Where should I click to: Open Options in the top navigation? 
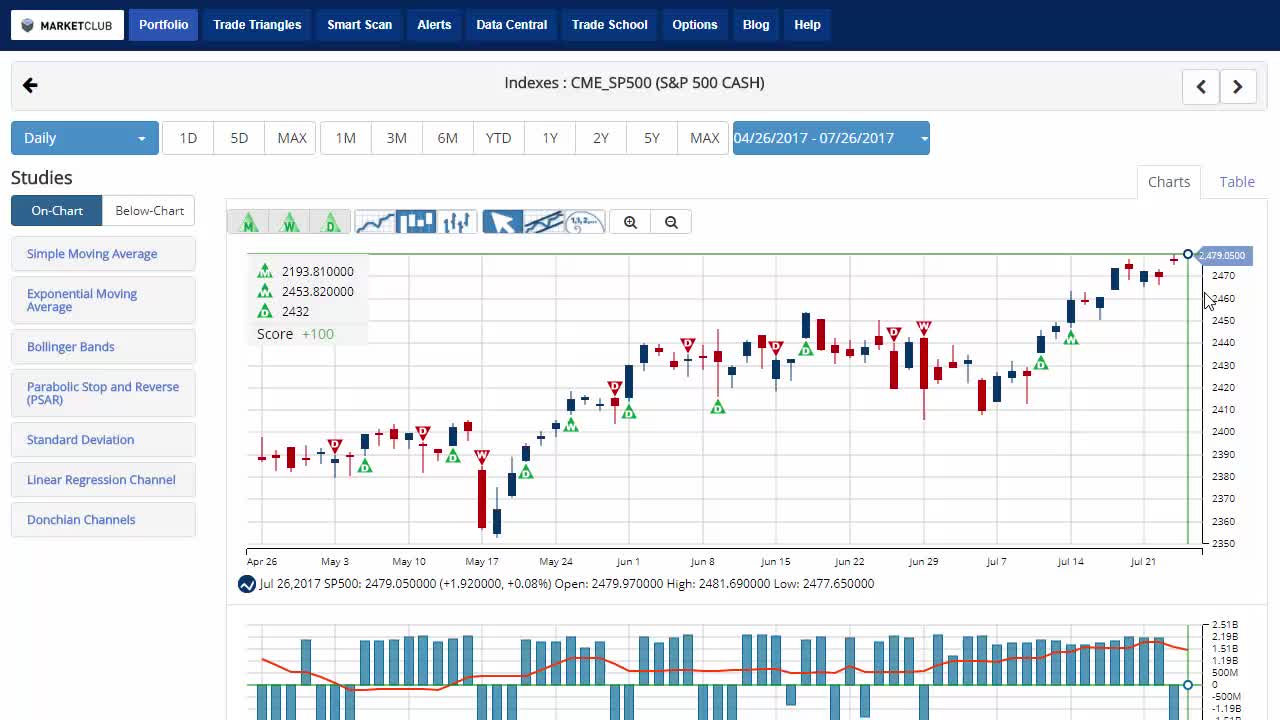(x=694, y=25)
